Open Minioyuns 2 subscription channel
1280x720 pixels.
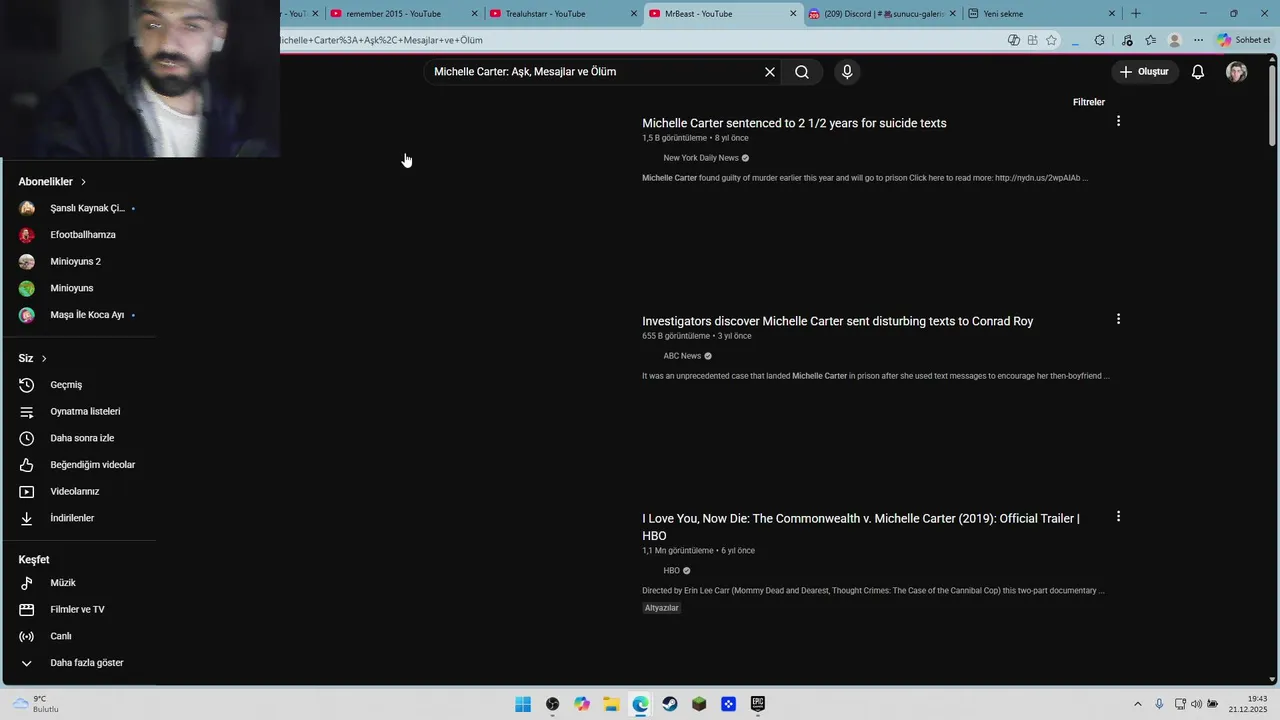[78, 262]
